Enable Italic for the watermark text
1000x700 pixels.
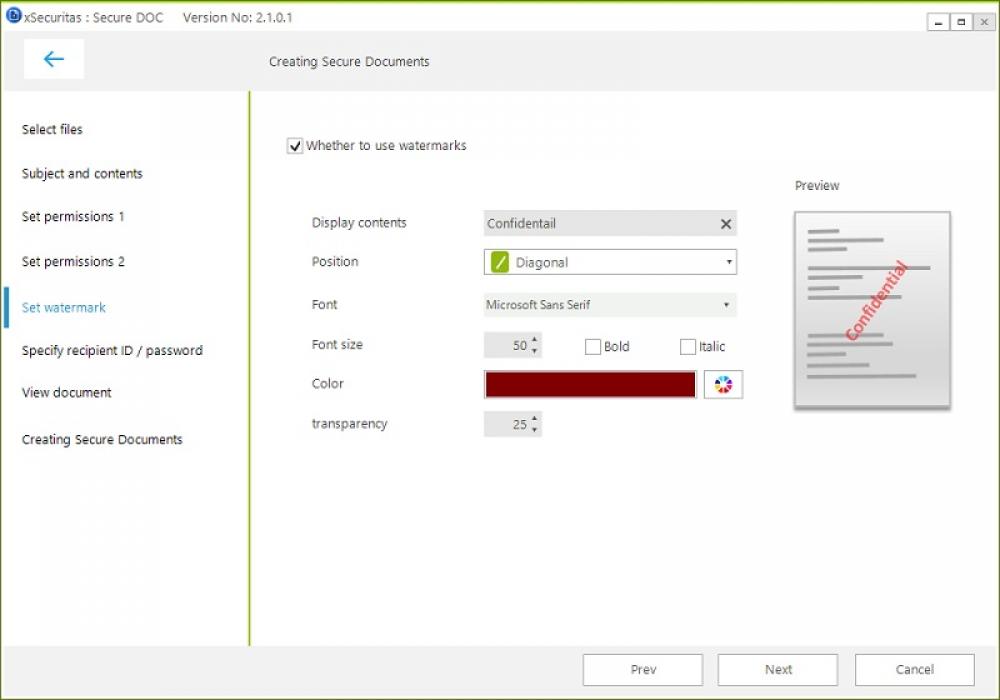coord(687,346)
